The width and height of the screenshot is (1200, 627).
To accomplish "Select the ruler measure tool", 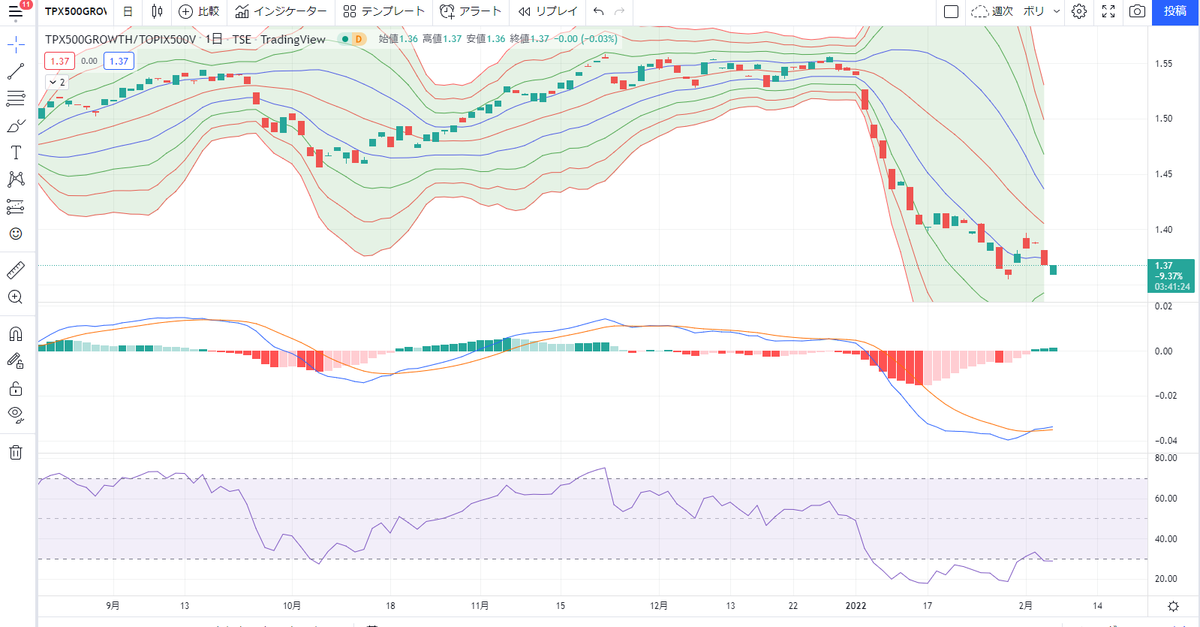I will click(15, 270).
